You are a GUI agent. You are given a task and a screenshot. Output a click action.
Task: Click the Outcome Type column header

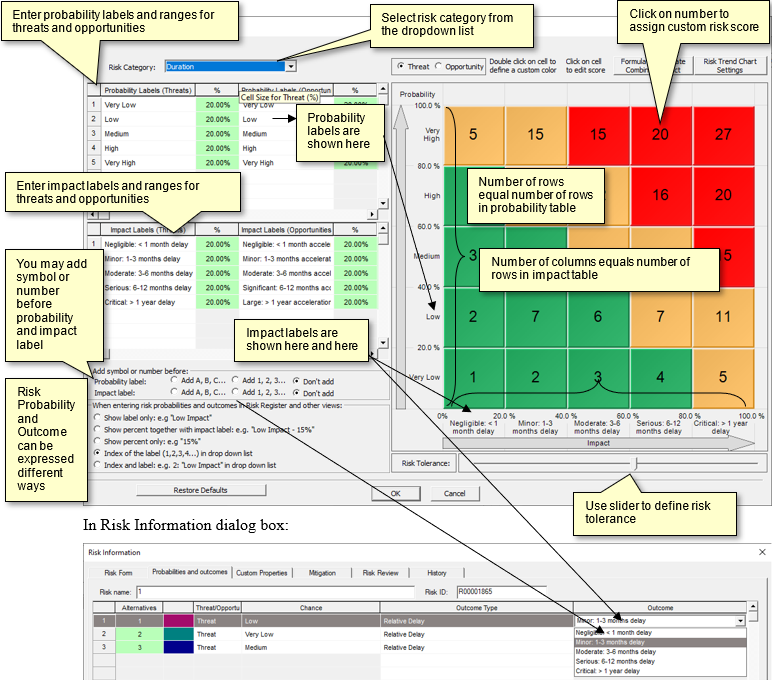[x=476, y=608]
